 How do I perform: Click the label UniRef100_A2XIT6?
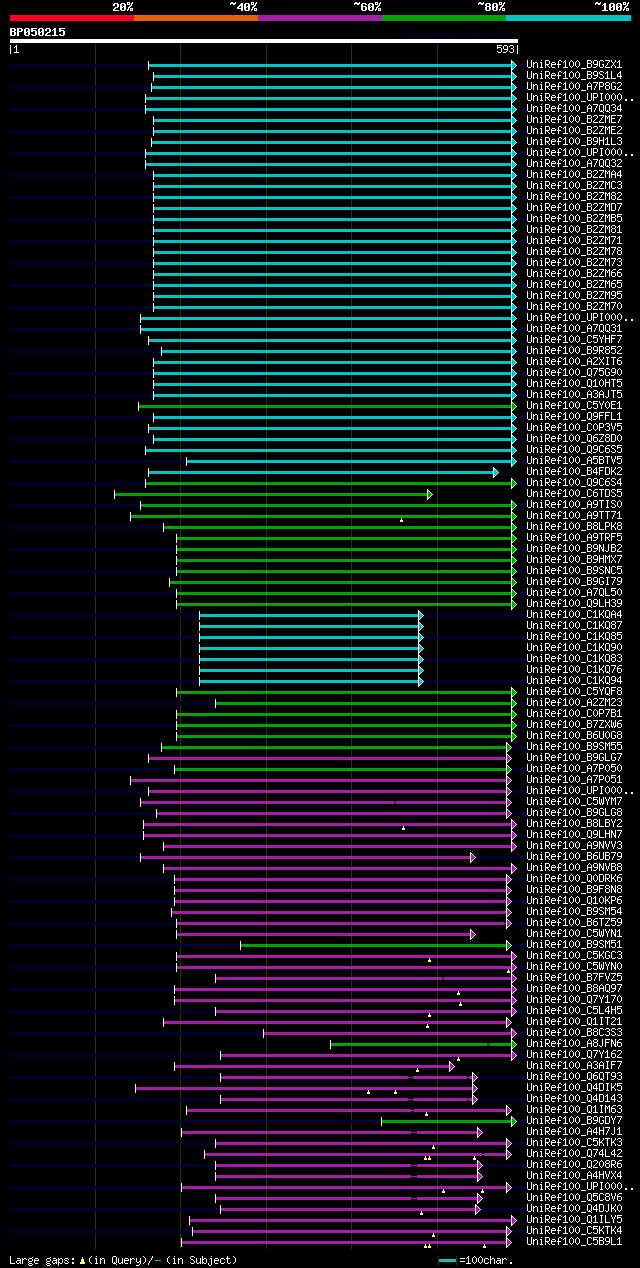click(575, 362)
